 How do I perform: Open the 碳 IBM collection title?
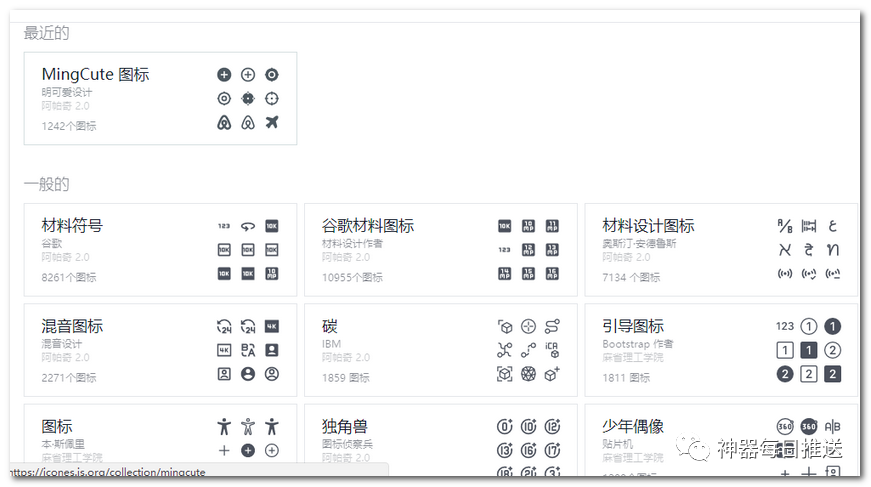(x=330, y=326)
